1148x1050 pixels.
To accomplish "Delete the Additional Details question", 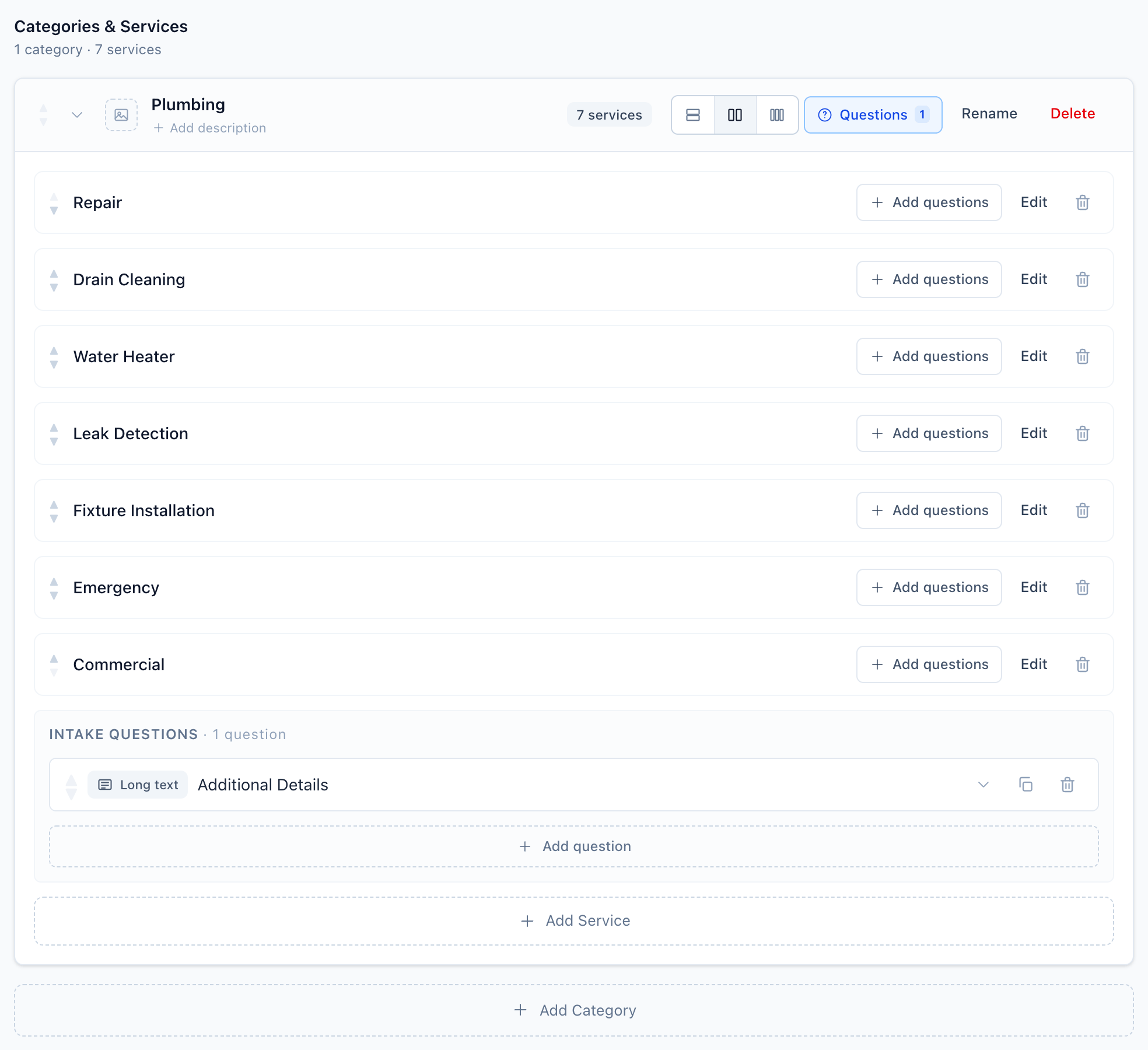I will [1067, 785].
